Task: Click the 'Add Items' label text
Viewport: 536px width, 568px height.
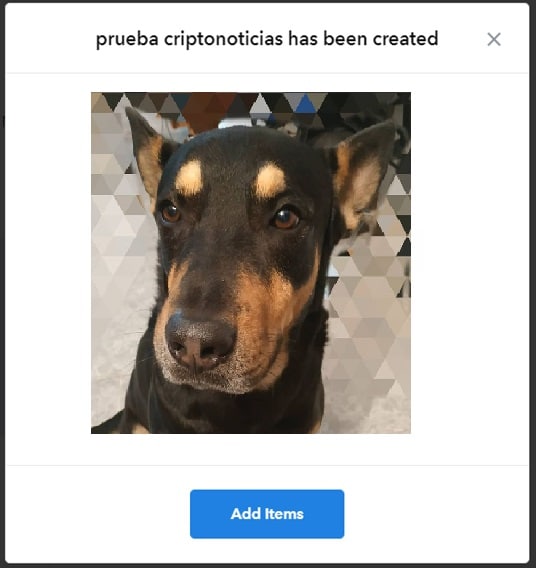Action: click(267, 514)
